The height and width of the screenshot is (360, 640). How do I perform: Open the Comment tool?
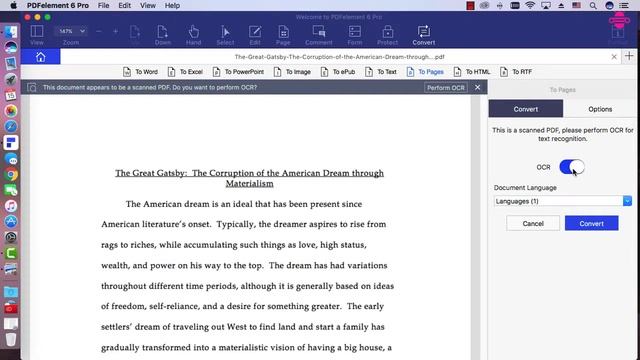319,35
